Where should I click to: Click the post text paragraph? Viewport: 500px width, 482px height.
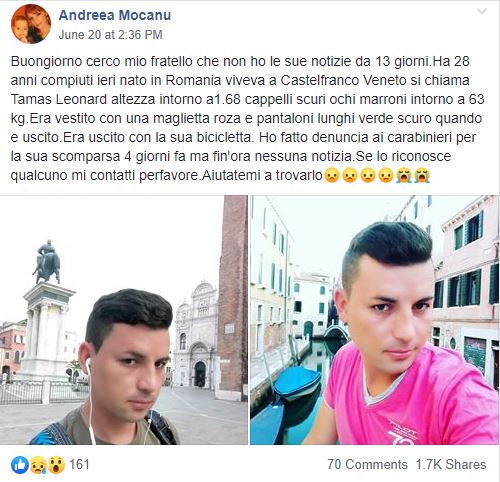pyautogui.click(x=247, y=118)
